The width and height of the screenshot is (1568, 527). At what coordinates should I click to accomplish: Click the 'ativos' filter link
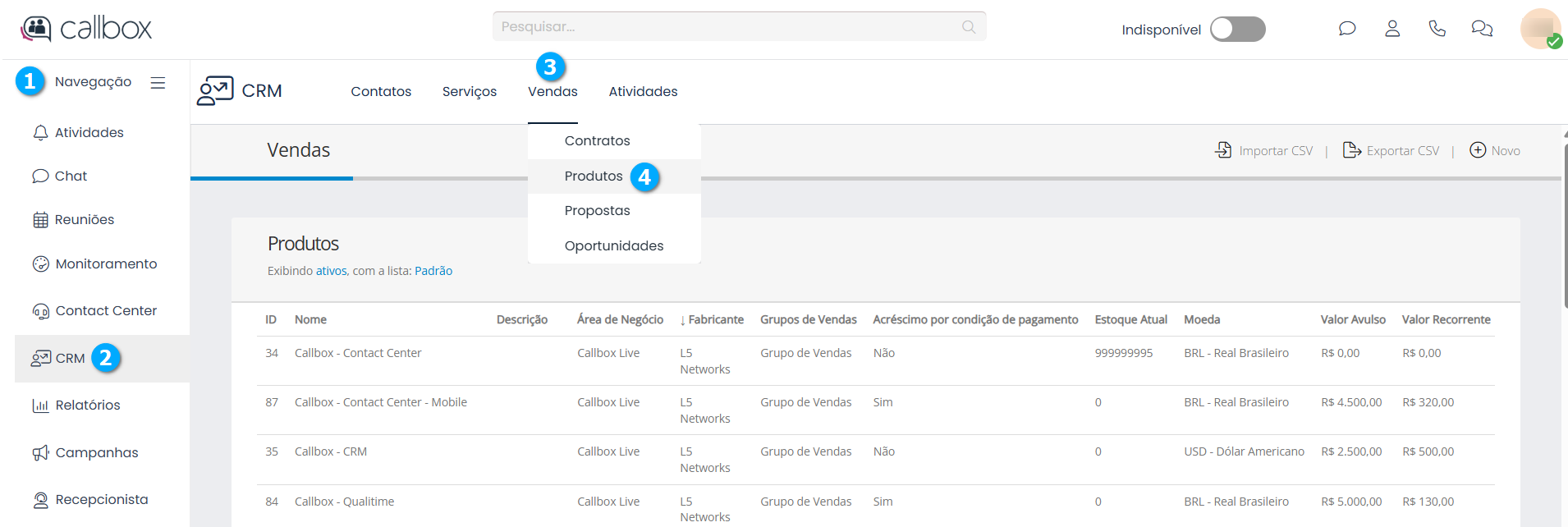click(331, 271)
